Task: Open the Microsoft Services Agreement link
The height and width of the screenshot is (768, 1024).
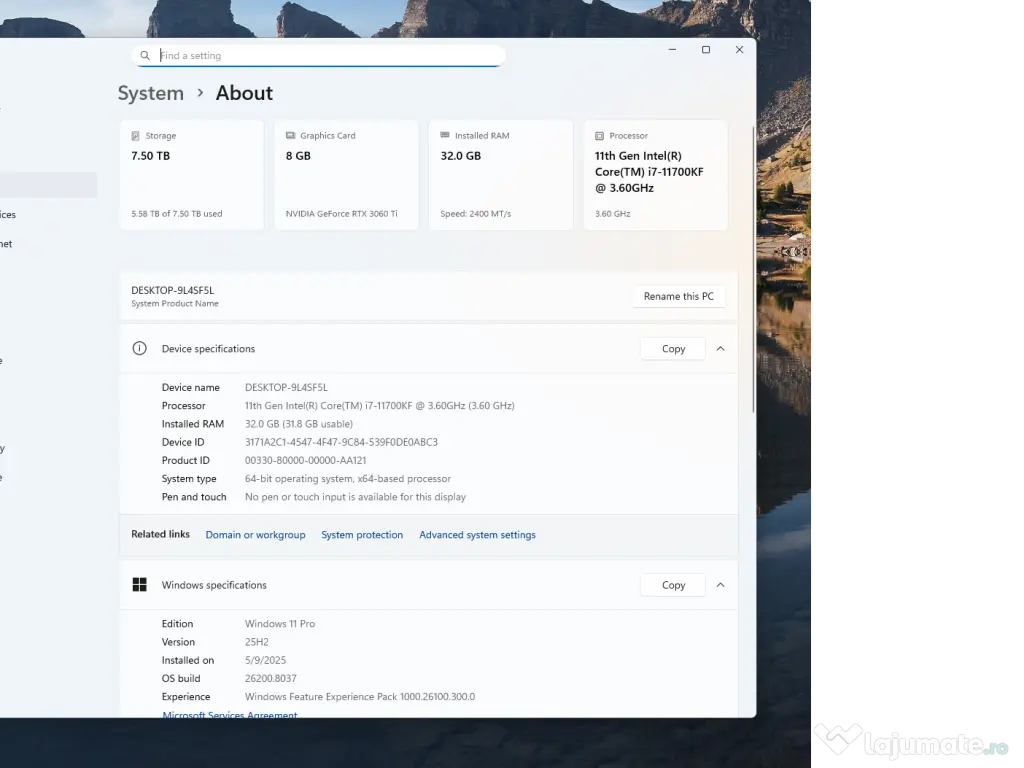Action: click(230, 715)
